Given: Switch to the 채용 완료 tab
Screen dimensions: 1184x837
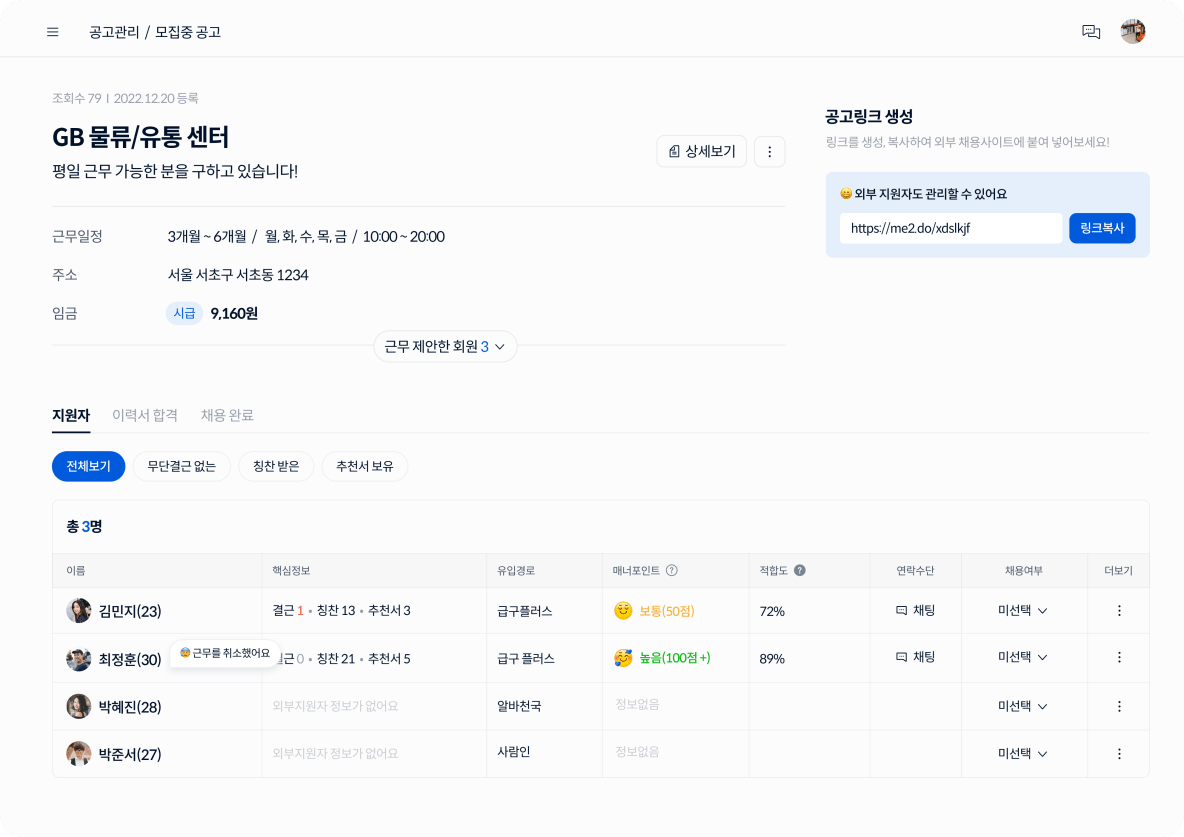Looking at the screenshot, I should coord(225,415).
